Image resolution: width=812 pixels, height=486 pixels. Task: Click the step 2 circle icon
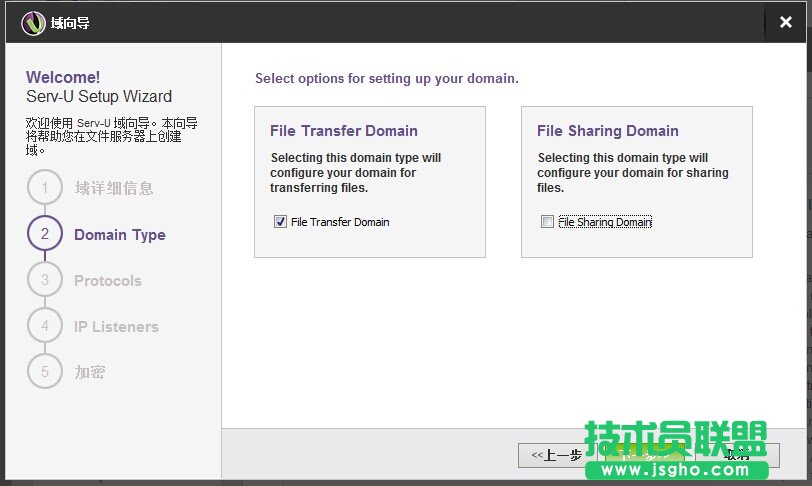click(x=45, y=234)
